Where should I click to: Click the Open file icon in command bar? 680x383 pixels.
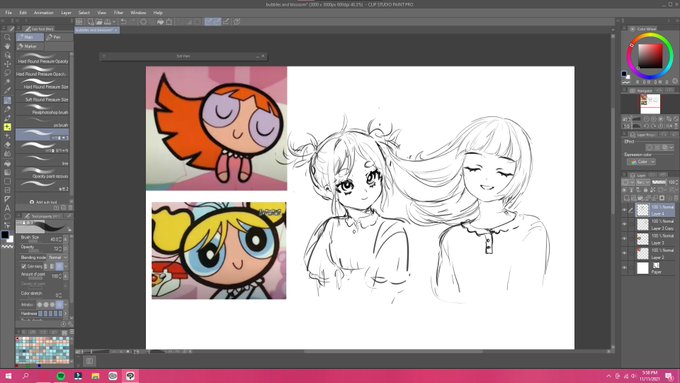pyautogui.click(x=99, y=21)
